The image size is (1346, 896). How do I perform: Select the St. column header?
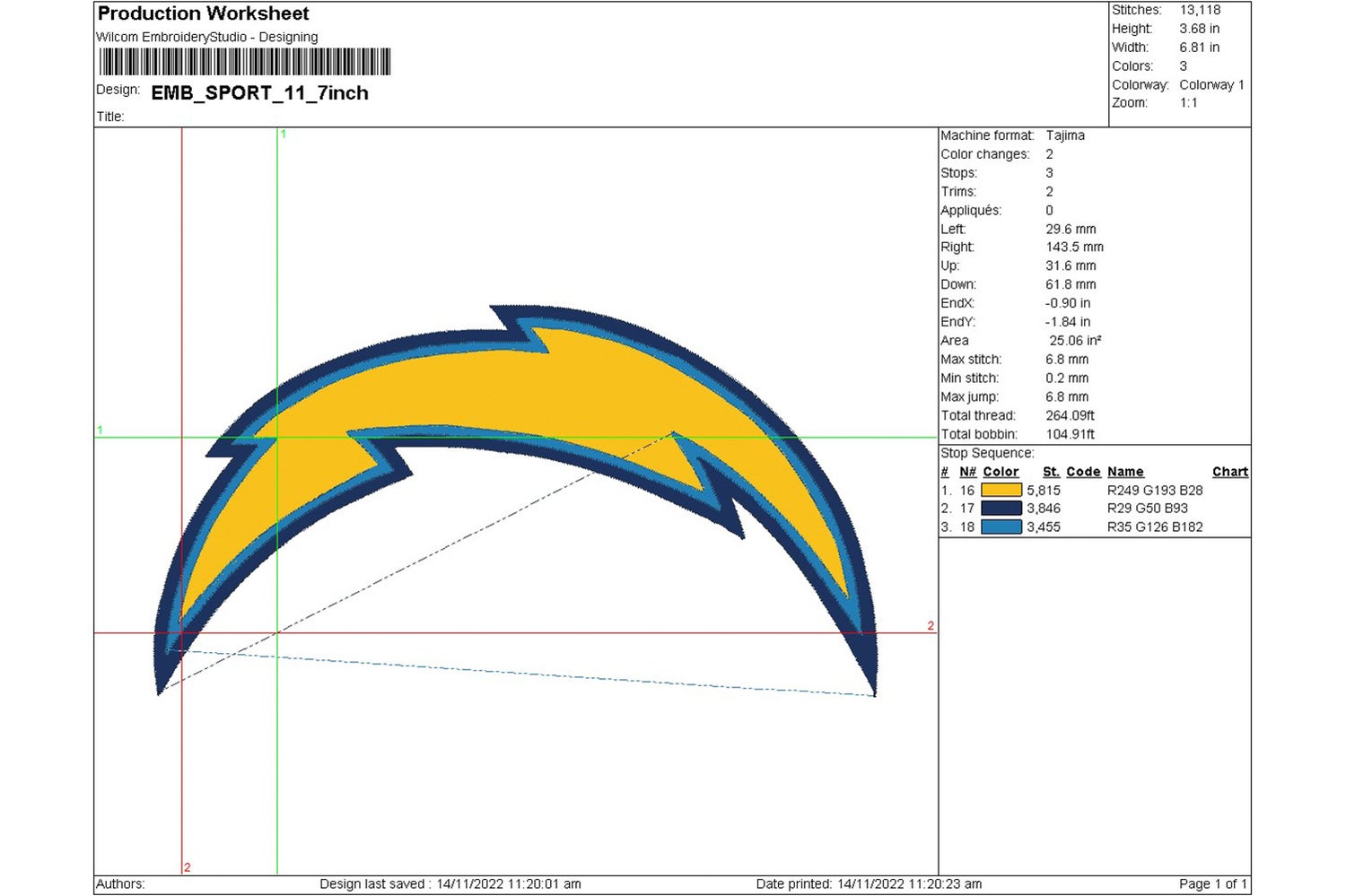pyautogui.click(x=1050, y=471)
